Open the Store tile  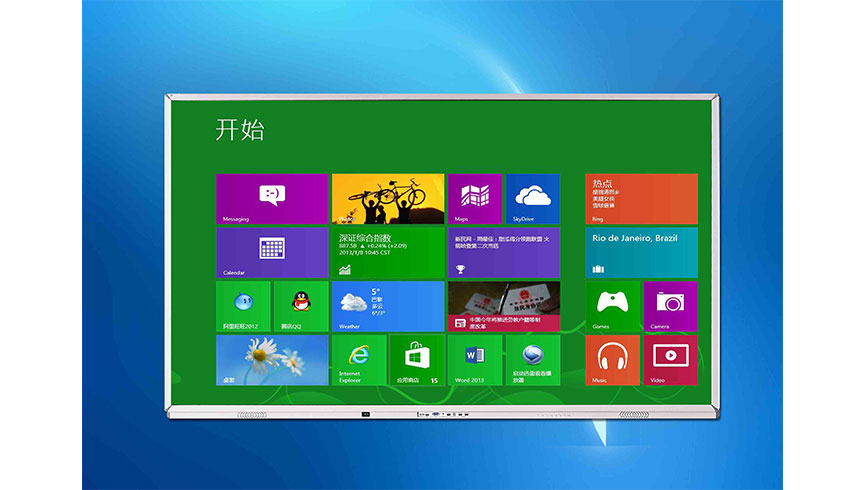(417, 360)
